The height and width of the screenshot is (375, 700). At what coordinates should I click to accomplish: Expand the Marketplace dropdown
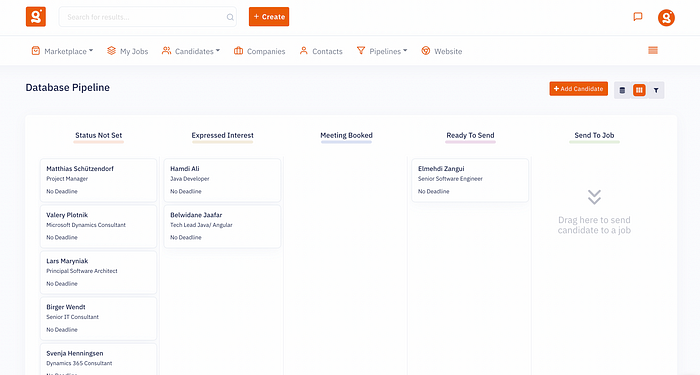point(91,50)
